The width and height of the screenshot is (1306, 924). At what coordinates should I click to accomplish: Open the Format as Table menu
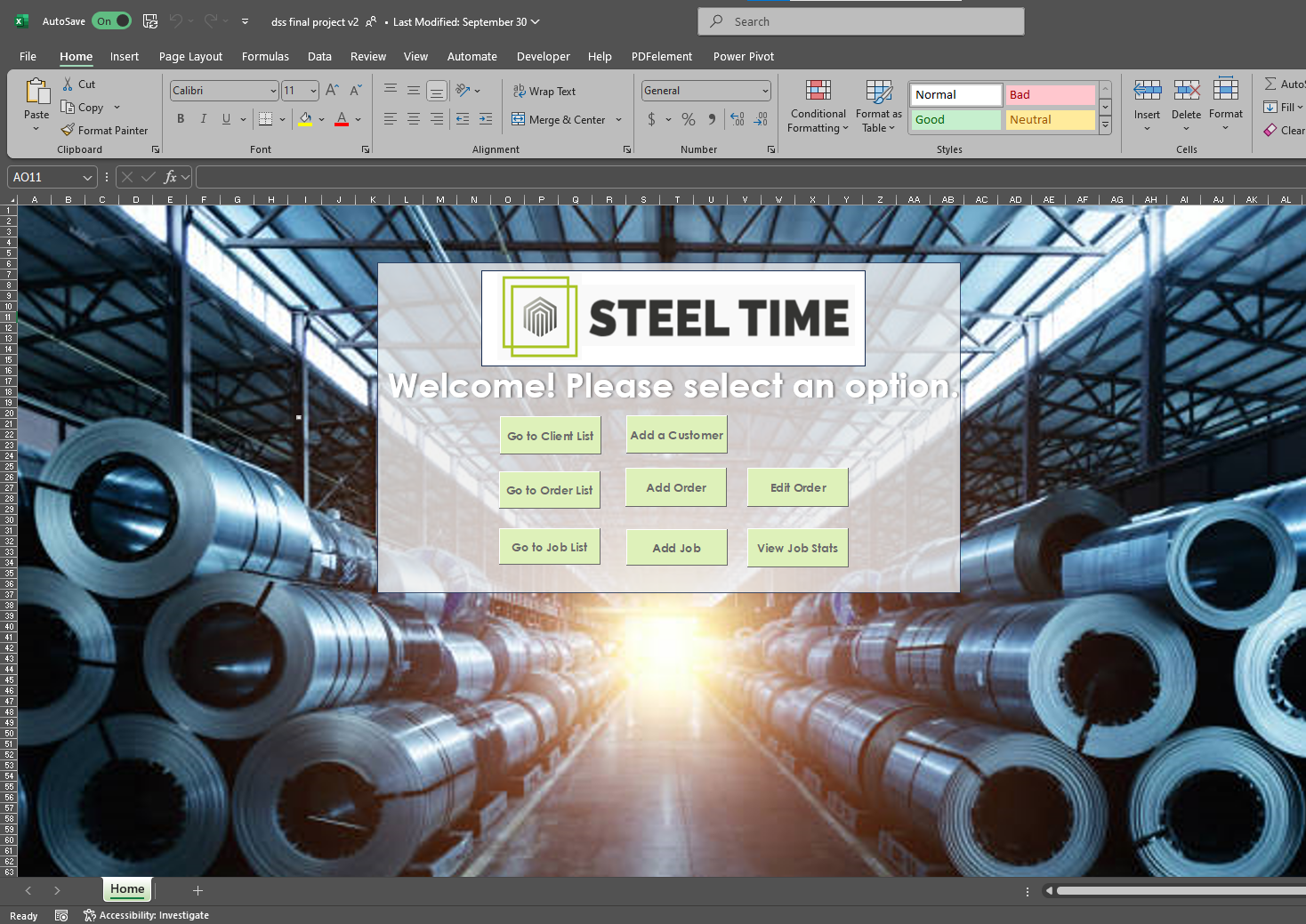click(x=879, y=107)
